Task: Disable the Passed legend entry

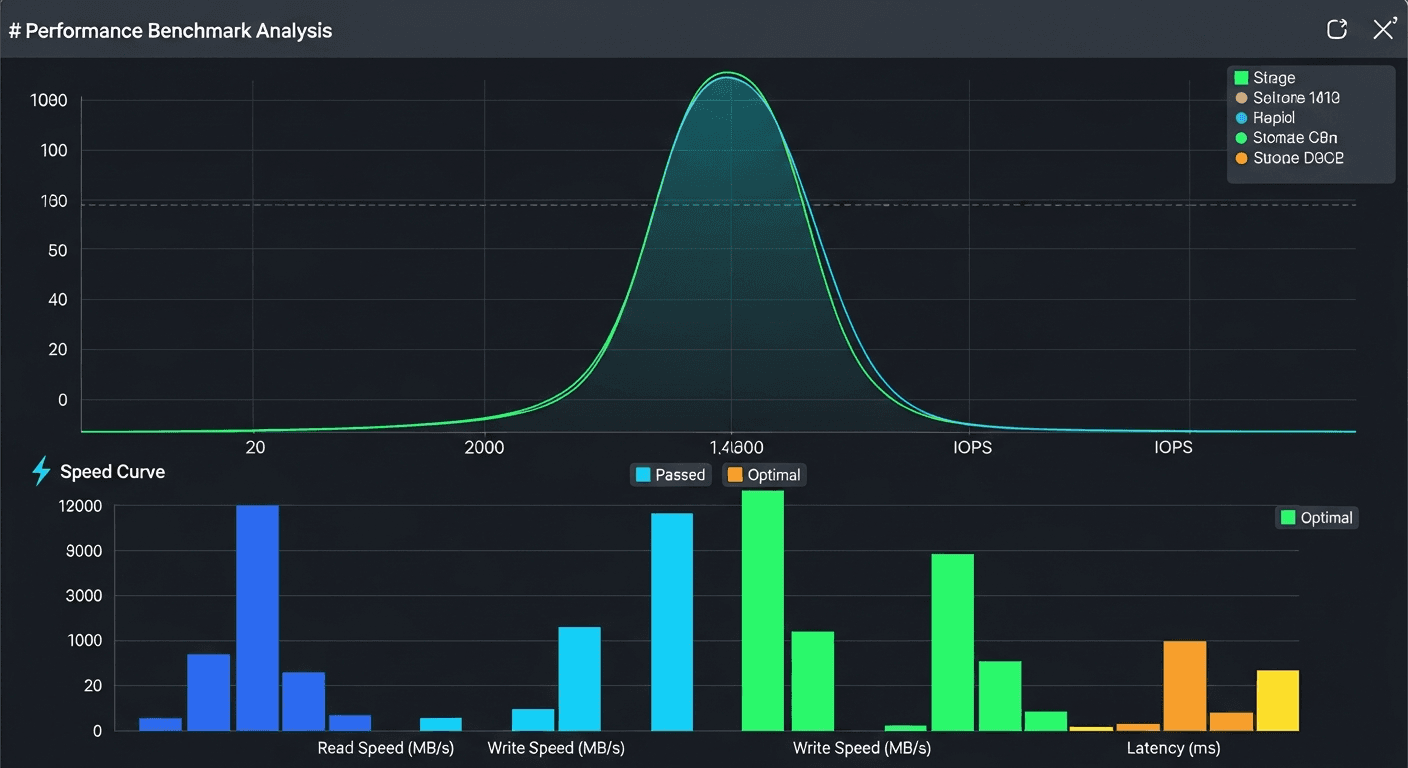Action: [671, 474]
